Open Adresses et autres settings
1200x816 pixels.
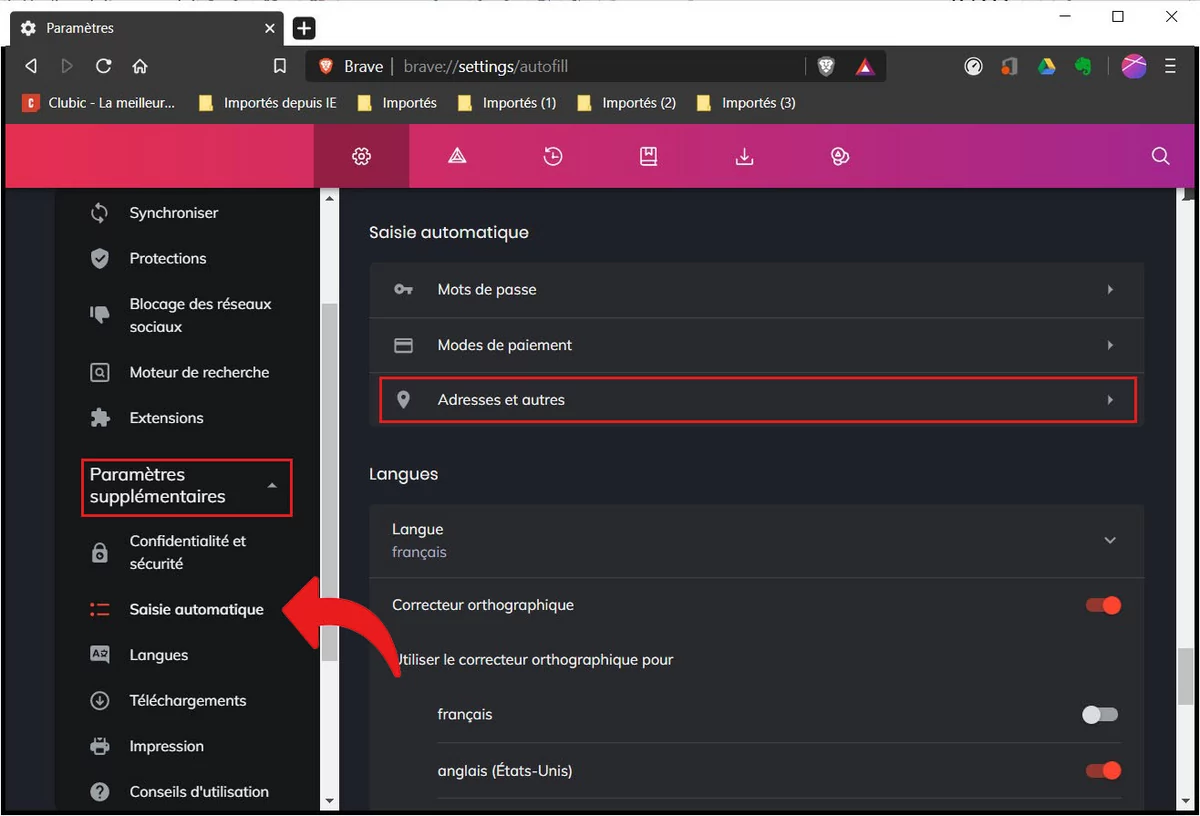click(758, 400)
